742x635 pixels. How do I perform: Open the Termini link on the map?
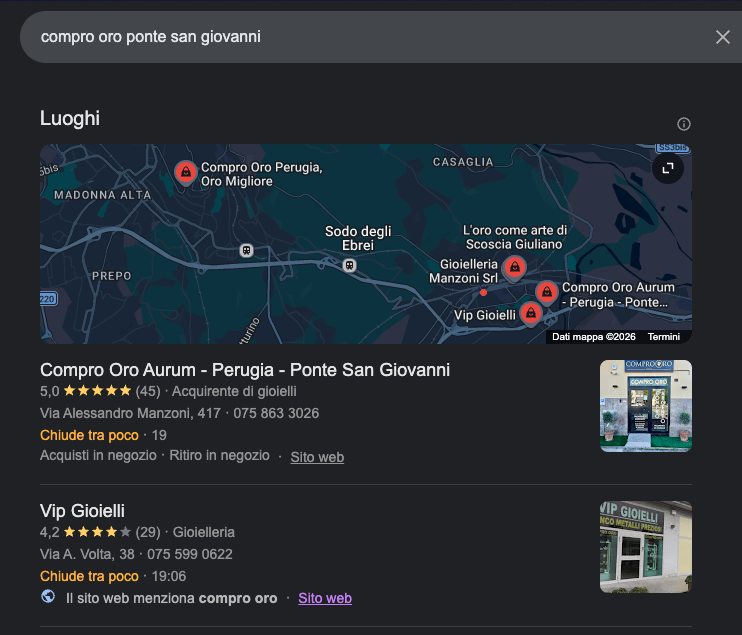click(x=663, y=337)
